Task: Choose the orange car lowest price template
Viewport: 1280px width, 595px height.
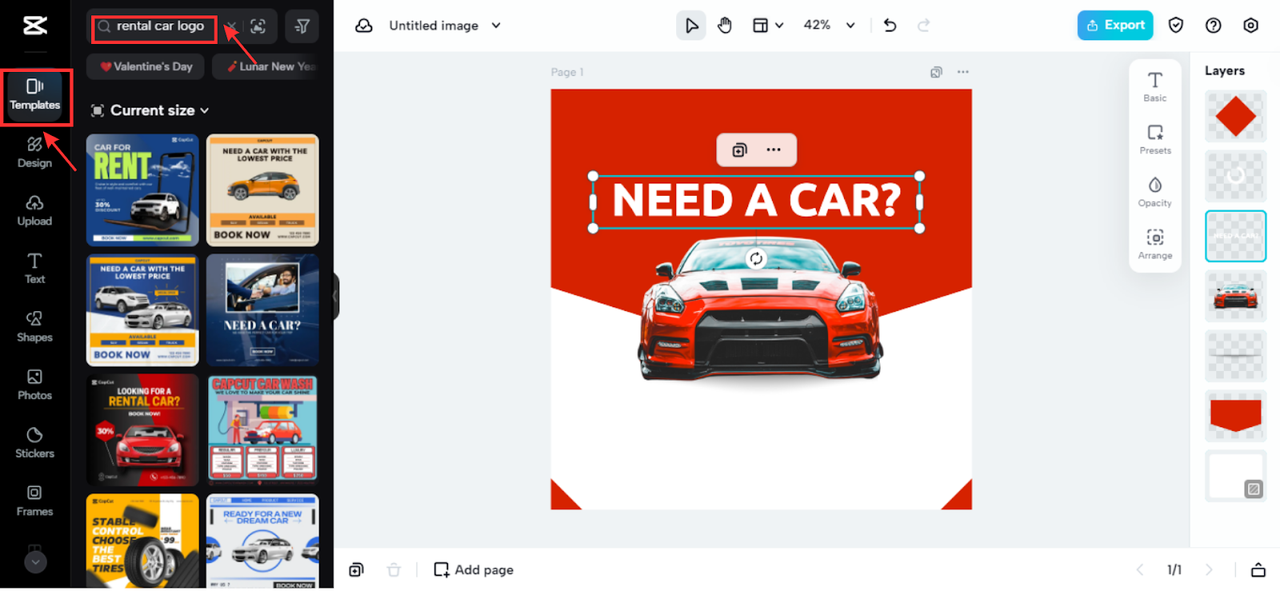Action: point(262,190)
